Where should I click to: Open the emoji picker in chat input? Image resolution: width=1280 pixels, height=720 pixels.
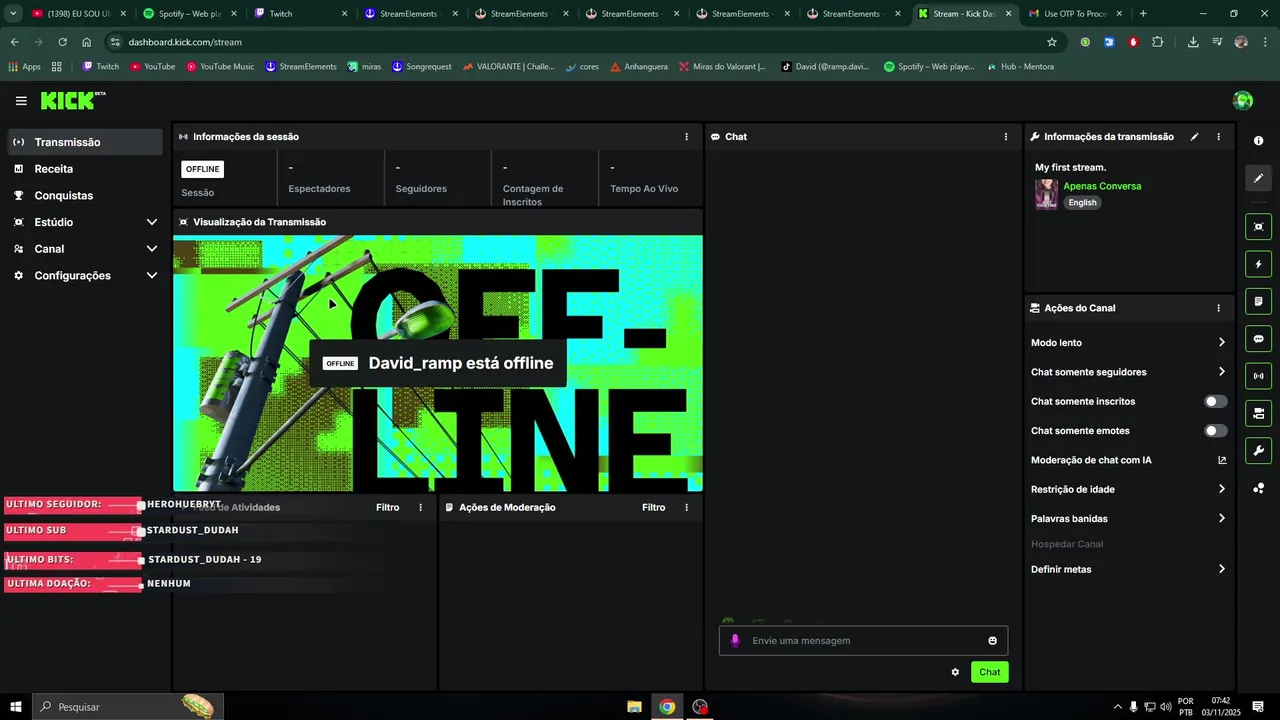point(992,641)
